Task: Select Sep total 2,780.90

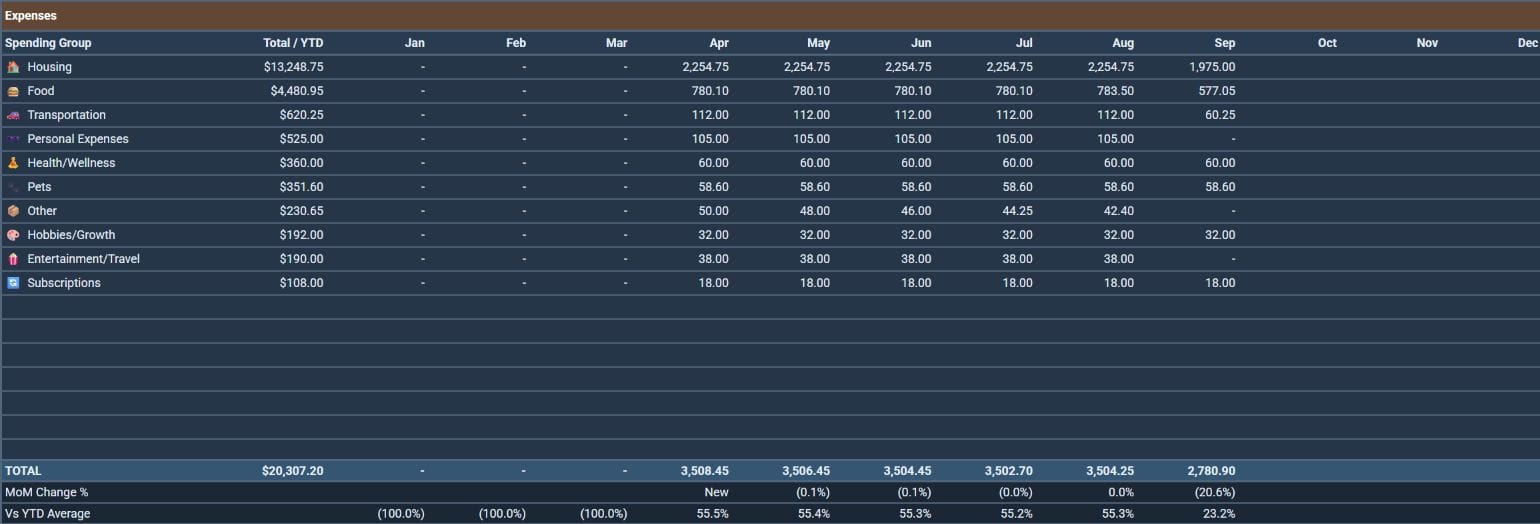Action: (1213, 470)
